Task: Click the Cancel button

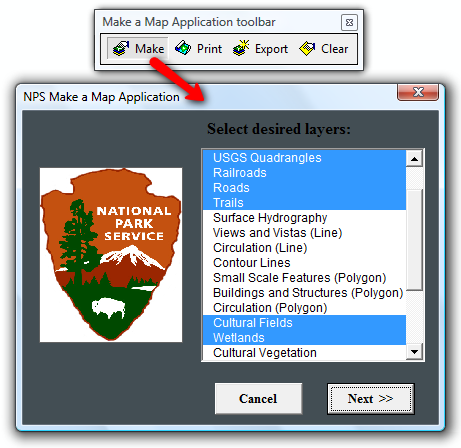Action: (x=258, y=399)
